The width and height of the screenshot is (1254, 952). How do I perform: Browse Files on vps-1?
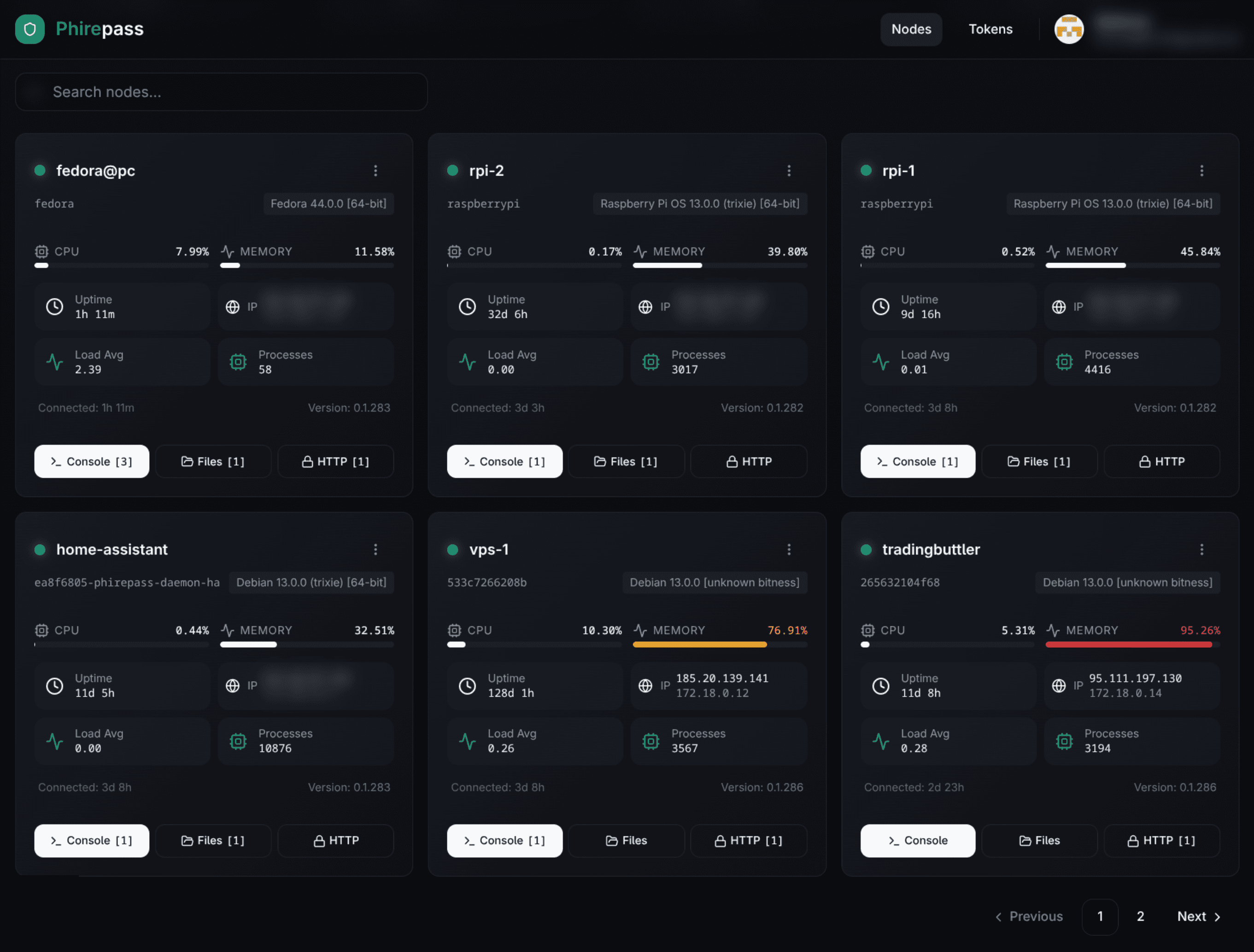click(x=627, y=841)
